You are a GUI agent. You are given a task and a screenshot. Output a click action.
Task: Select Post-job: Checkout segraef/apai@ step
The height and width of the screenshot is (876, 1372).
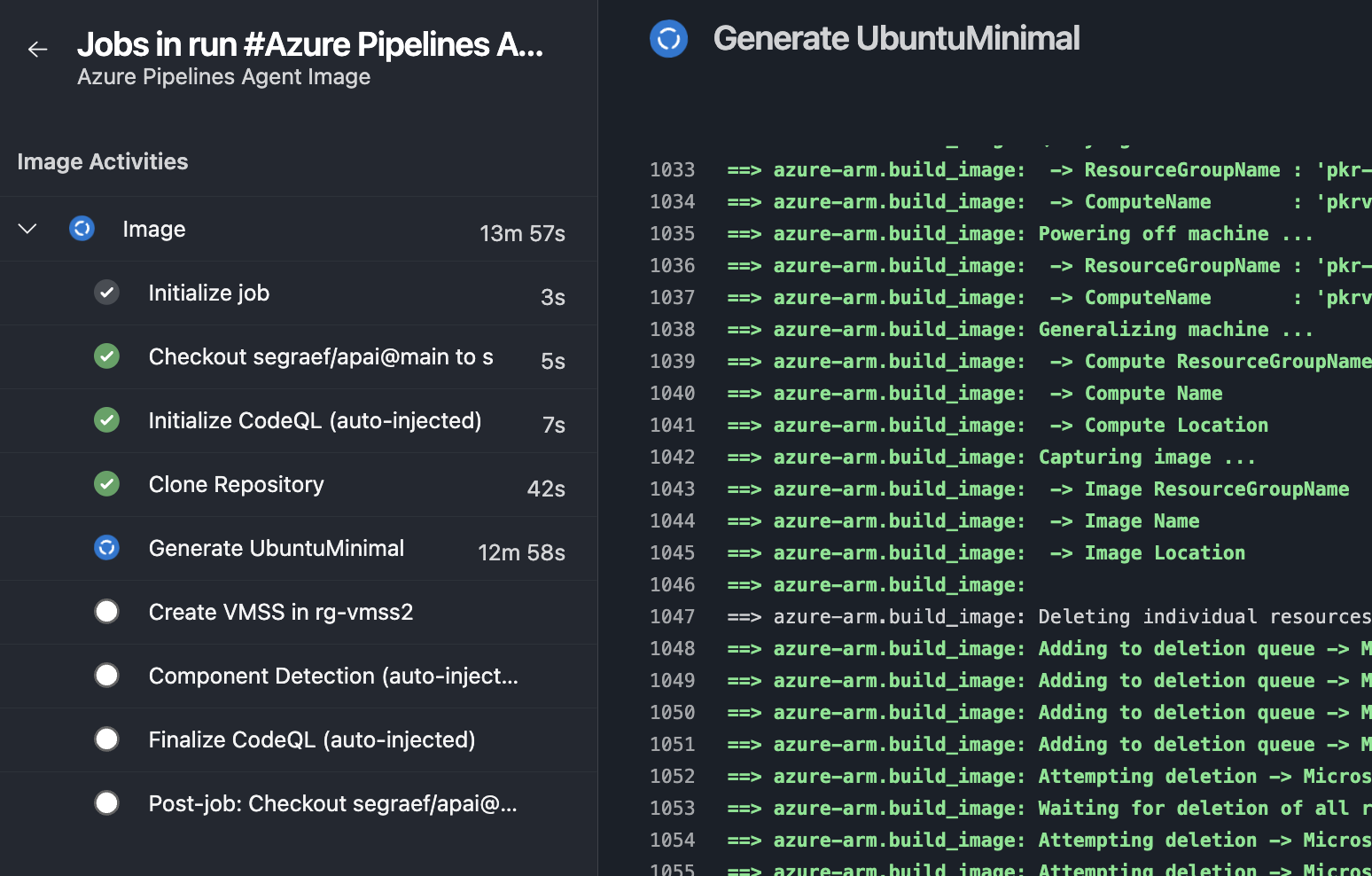pyautogui.click(x=299, y=803)
